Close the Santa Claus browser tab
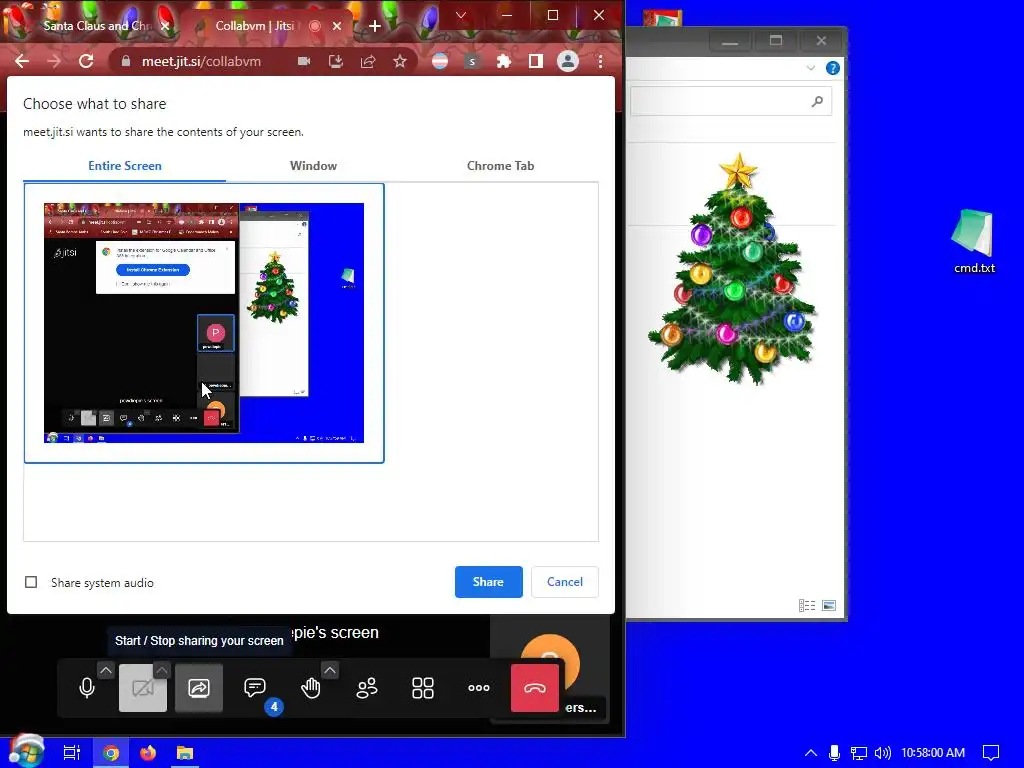The image size is (1024, 768). pyautogui.click(x=165, y=26)
